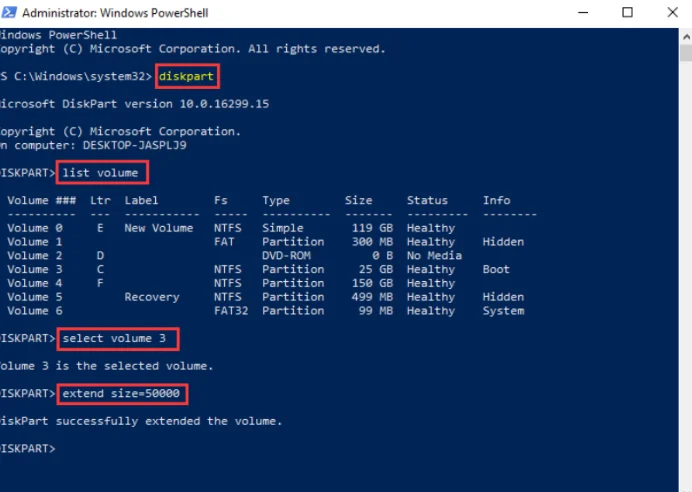692x492 pixels.
Task: Click the 'No Media' status
Action: tap(434, 255)
